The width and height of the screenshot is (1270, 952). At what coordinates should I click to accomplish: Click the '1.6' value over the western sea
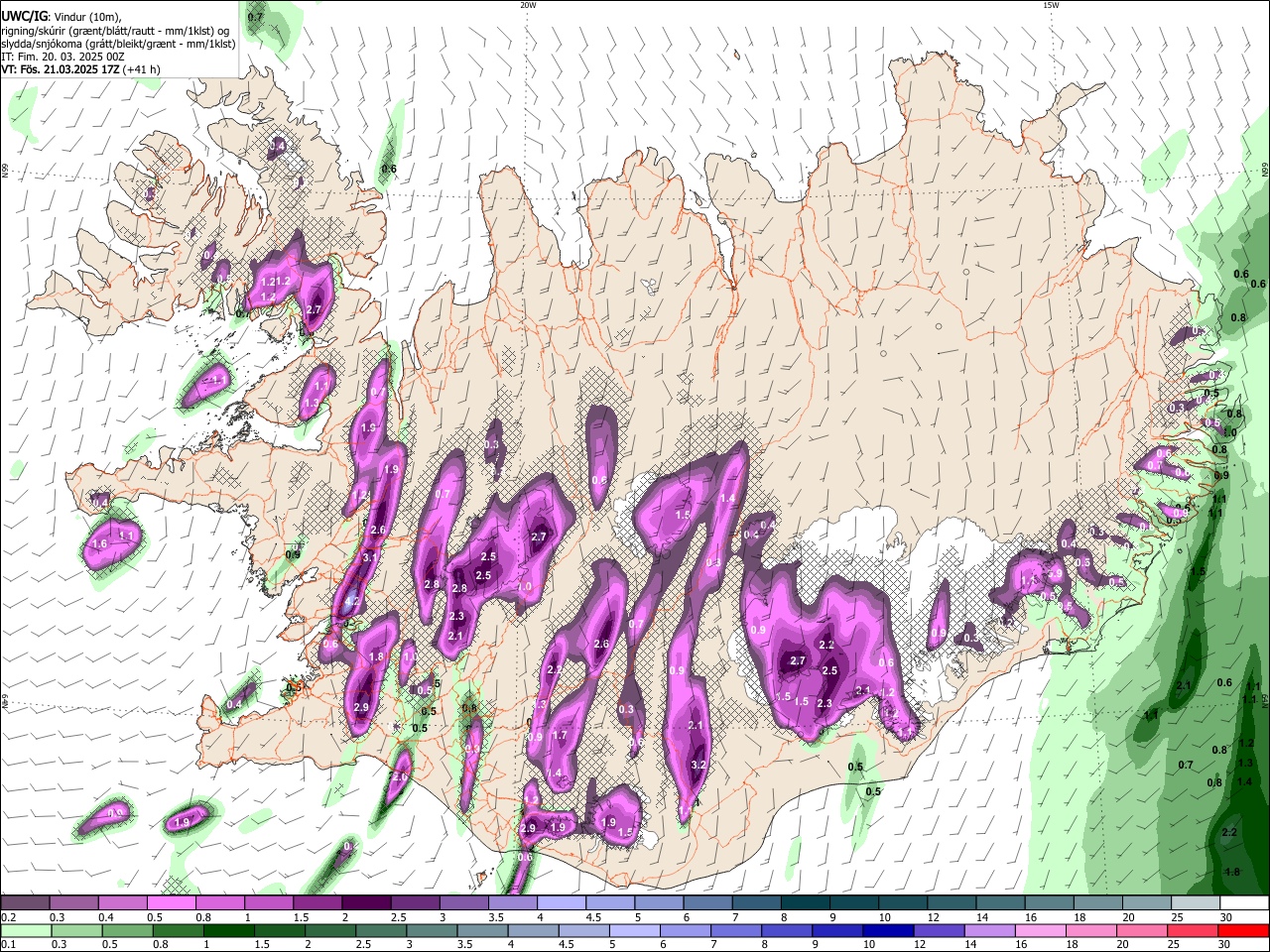tap(99, 544)
